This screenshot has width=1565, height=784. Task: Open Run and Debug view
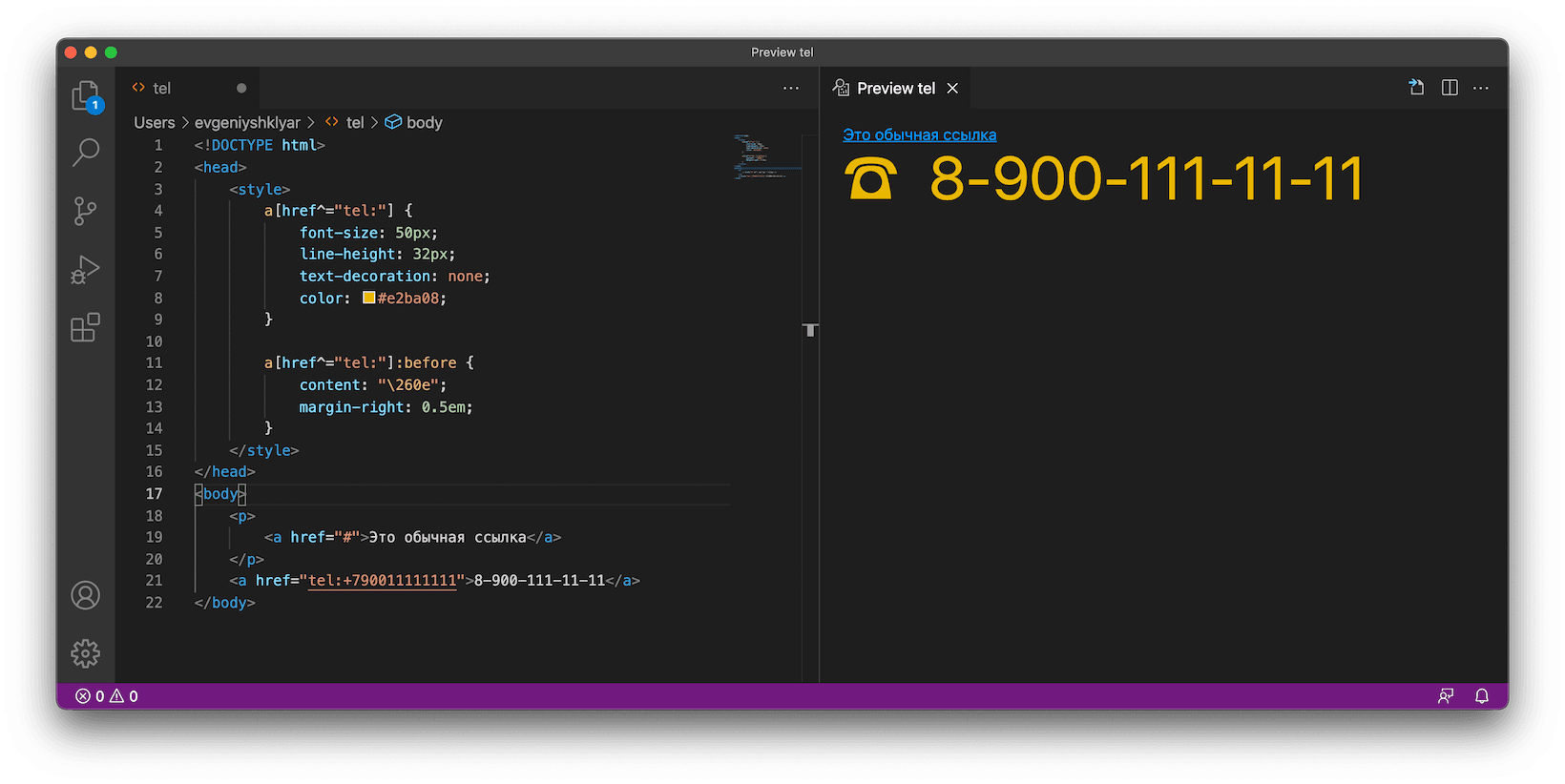[x=85, y=270]
